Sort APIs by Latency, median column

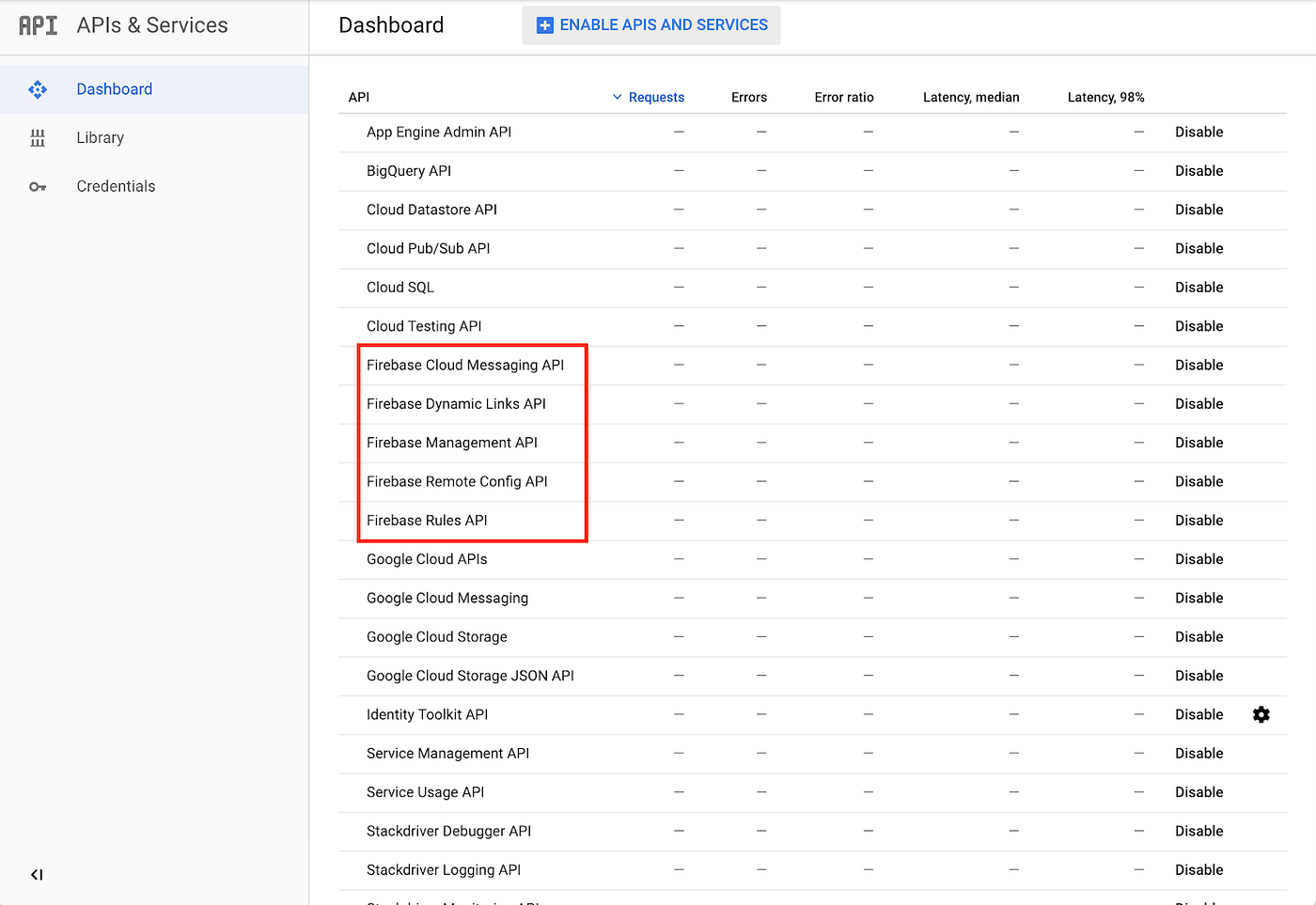(971, 97)
